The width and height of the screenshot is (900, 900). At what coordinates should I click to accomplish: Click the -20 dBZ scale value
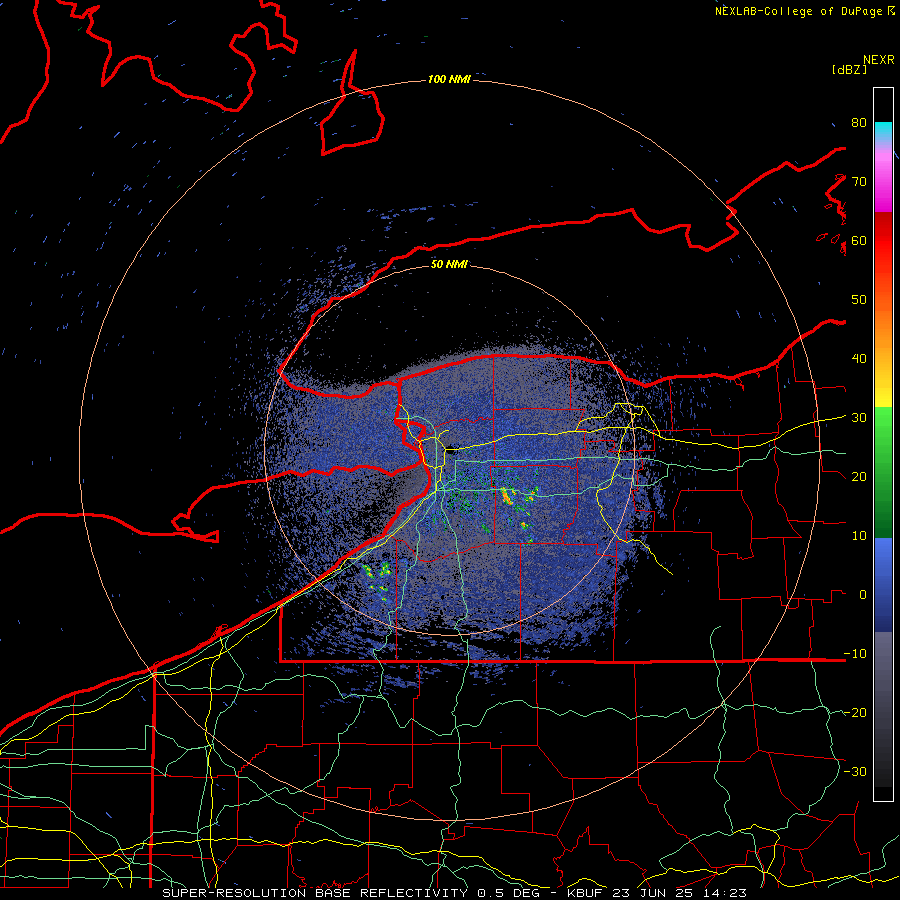(x=855, y=713)
